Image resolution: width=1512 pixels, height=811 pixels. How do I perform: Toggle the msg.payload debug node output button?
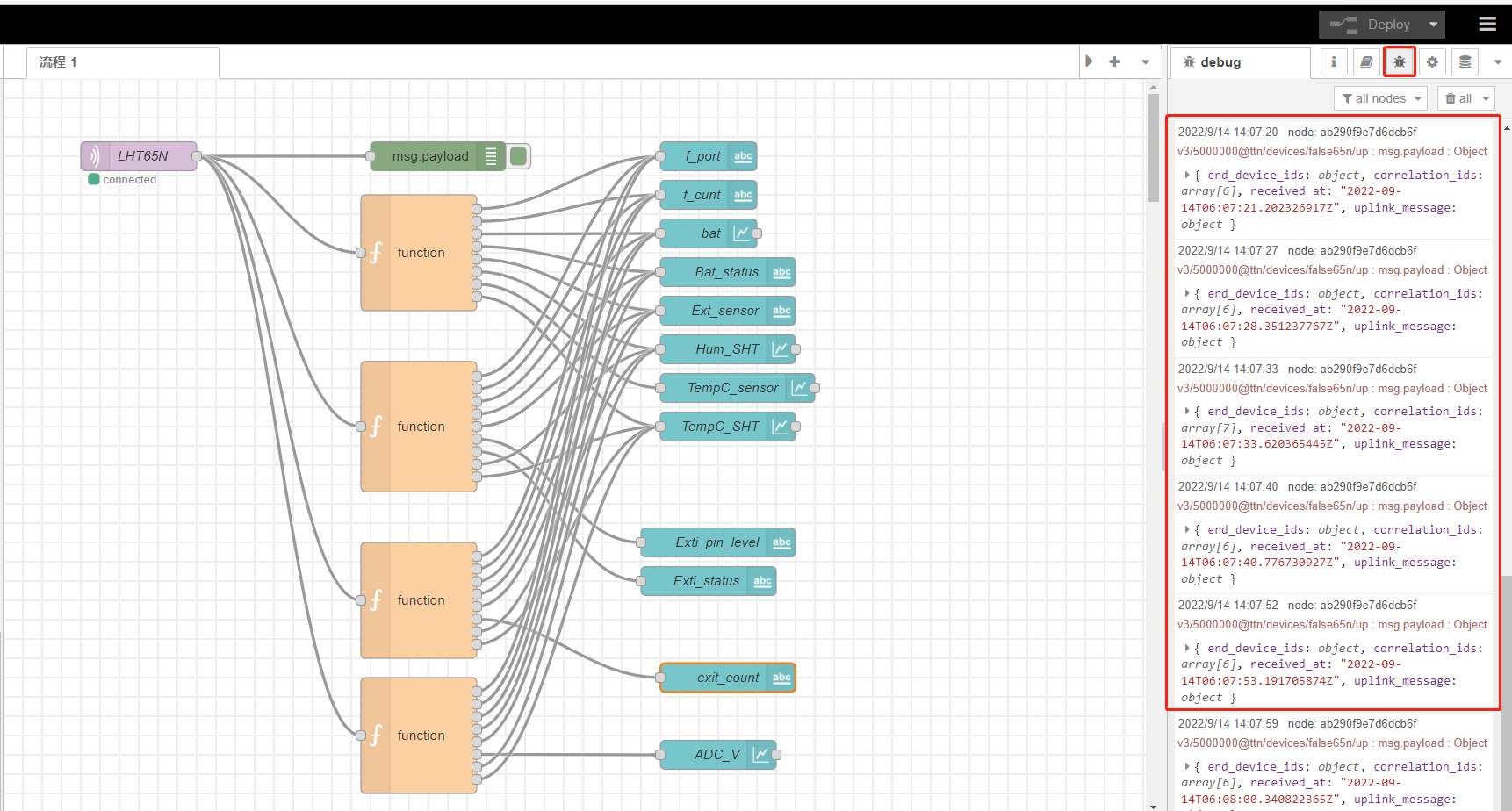[519, 156]
